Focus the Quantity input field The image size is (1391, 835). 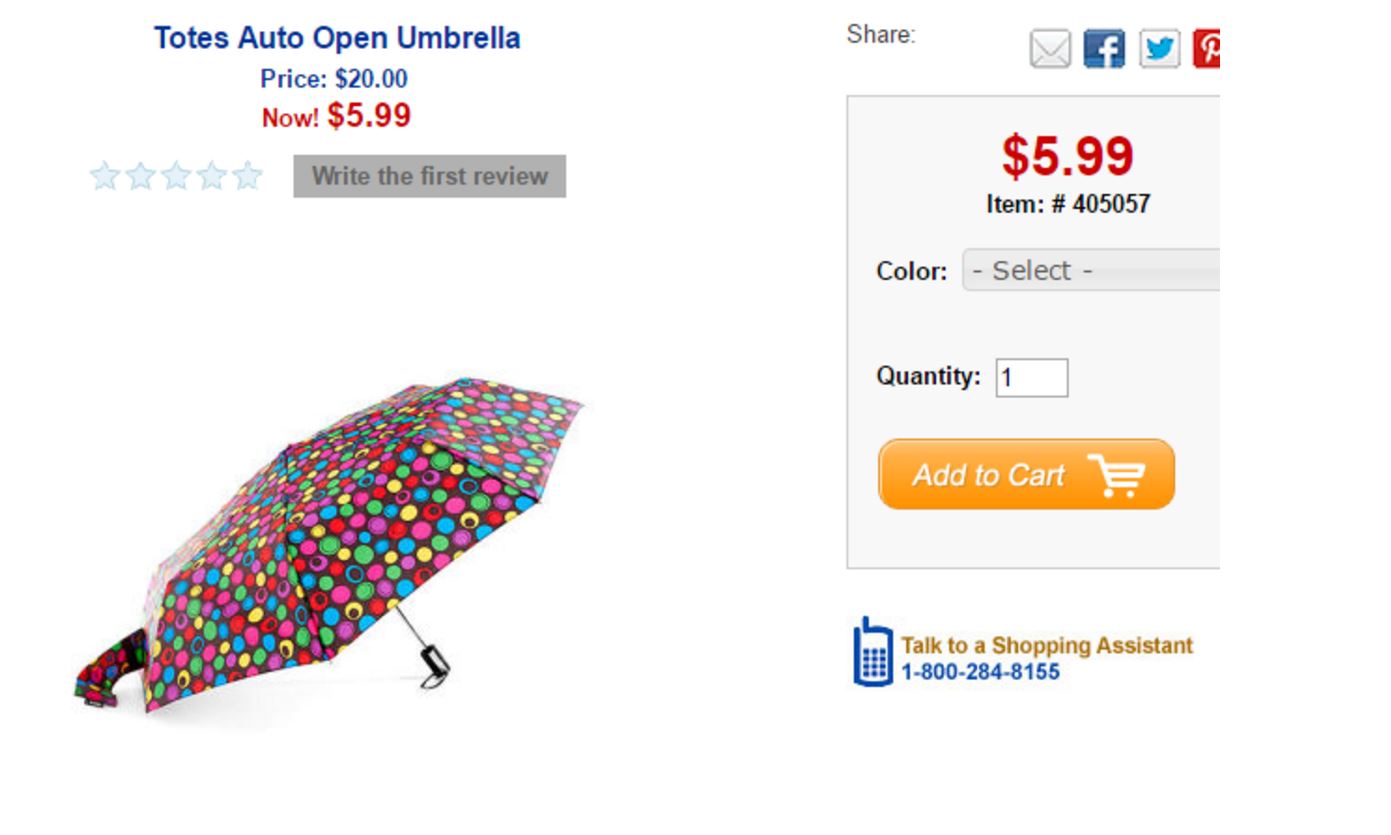pyautogui.click(x=1032, y=378)
